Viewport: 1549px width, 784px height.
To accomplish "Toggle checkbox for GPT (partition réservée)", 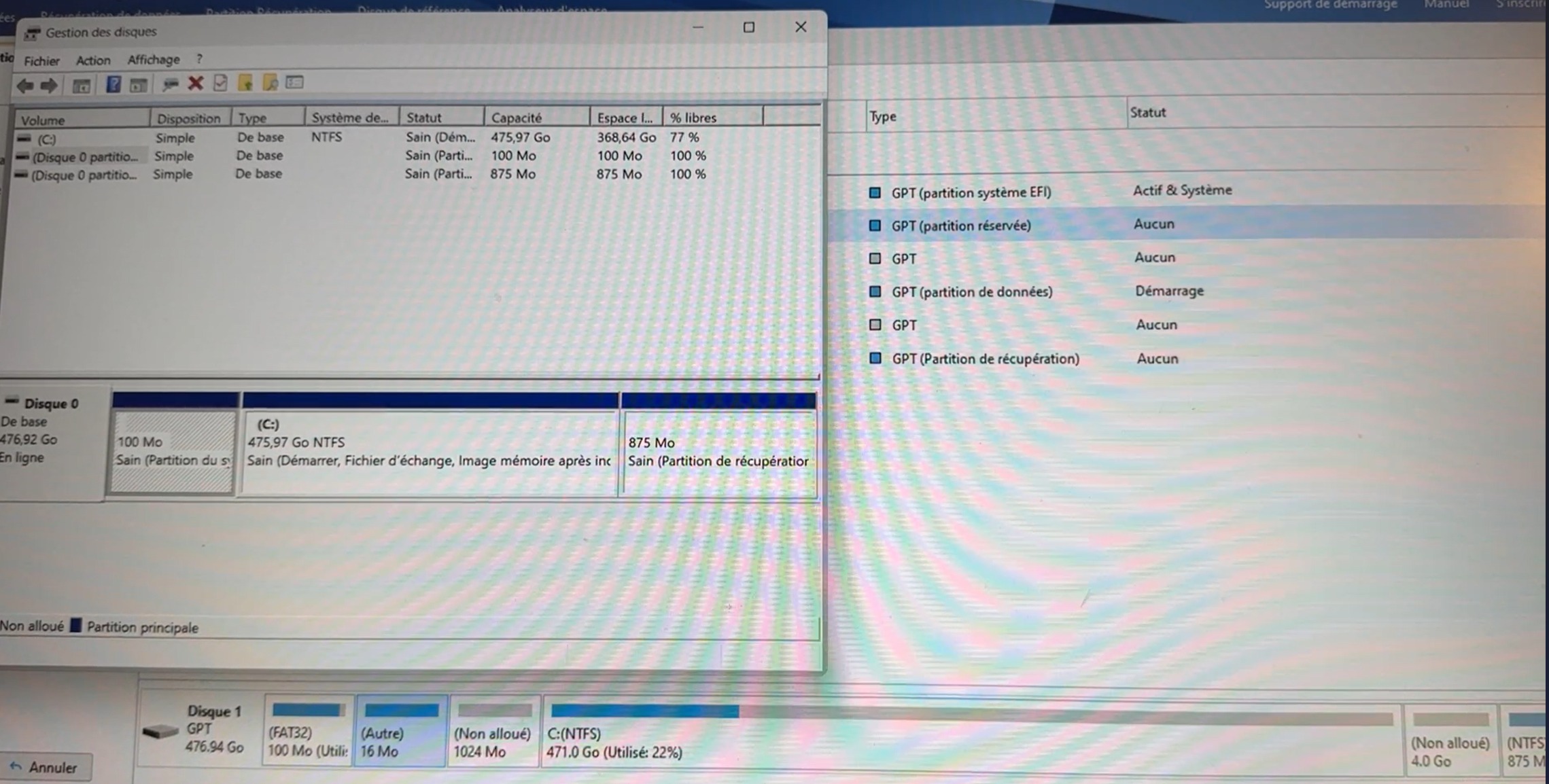I will (875, 226).
